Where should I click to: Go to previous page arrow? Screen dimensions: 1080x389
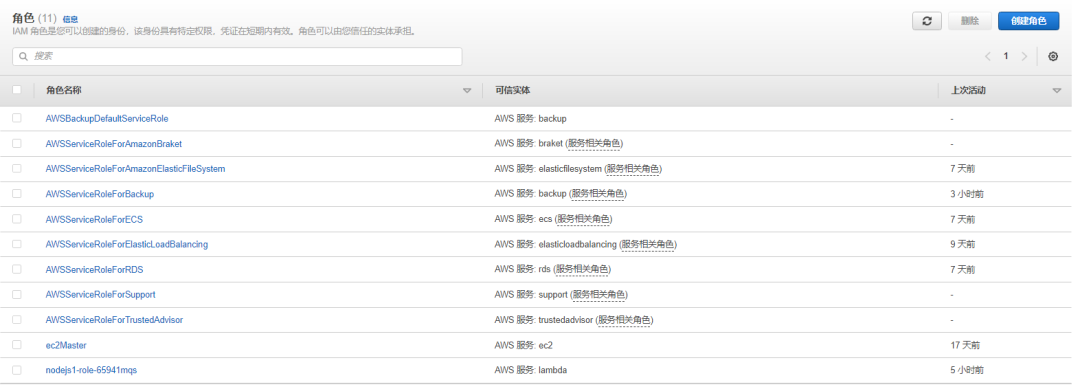coord(987,56)
